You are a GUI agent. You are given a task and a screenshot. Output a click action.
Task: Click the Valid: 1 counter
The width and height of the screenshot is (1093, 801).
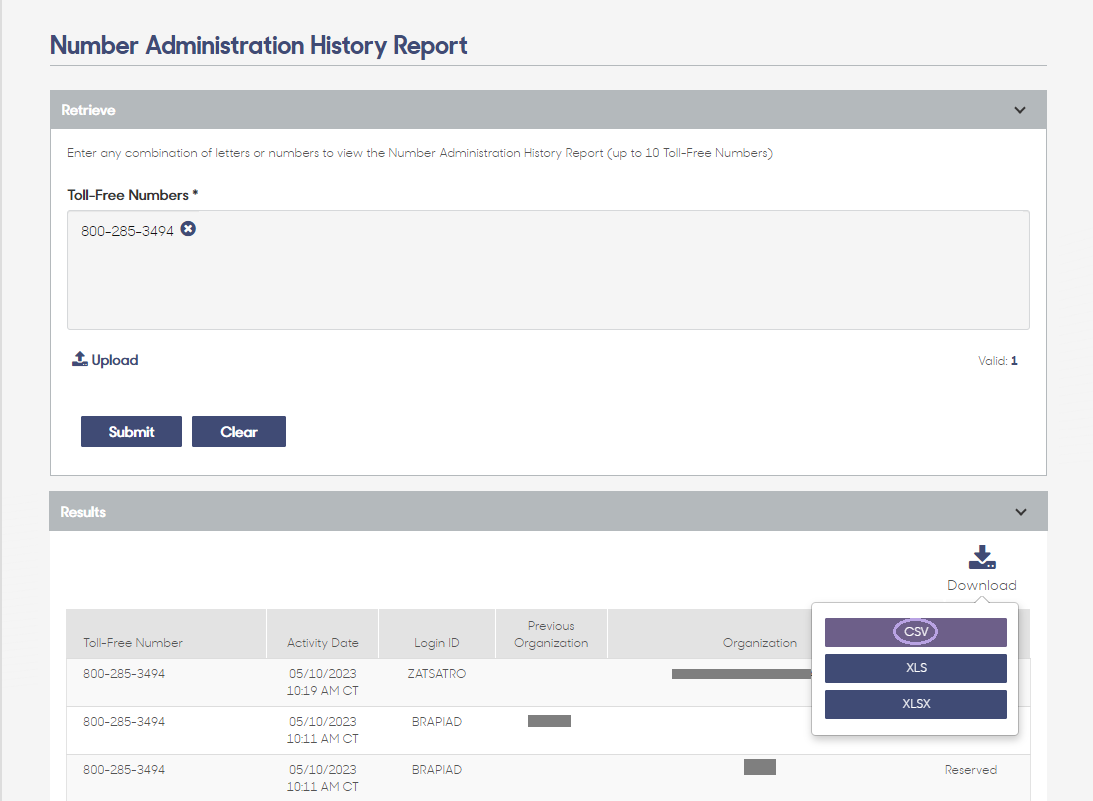(x=998, y=361)
